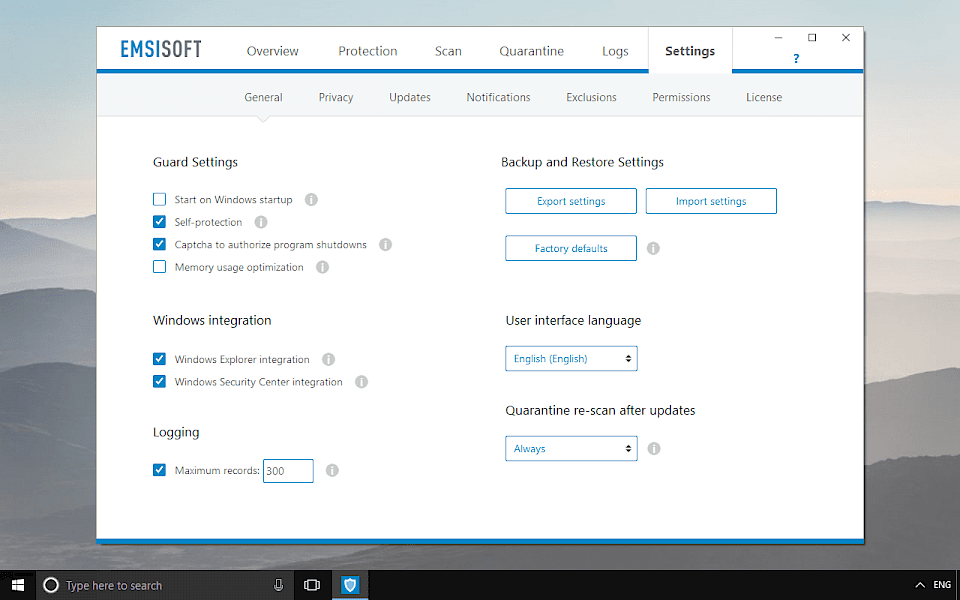The width and height of the screenshot is (960, 600).
Task: Open the info tip for Maximum records
Action: [x=332, y=470]
